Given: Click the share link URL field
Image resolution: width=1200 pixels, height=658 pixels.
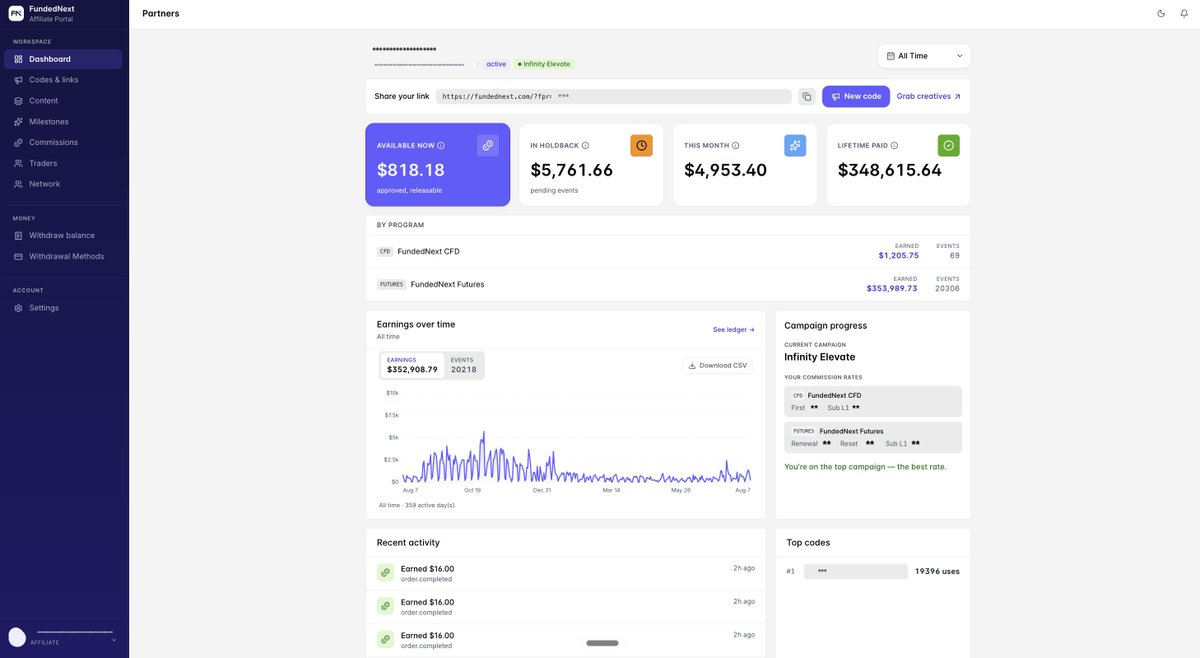Looking at the screenshot, I should (x=614, y=97).
